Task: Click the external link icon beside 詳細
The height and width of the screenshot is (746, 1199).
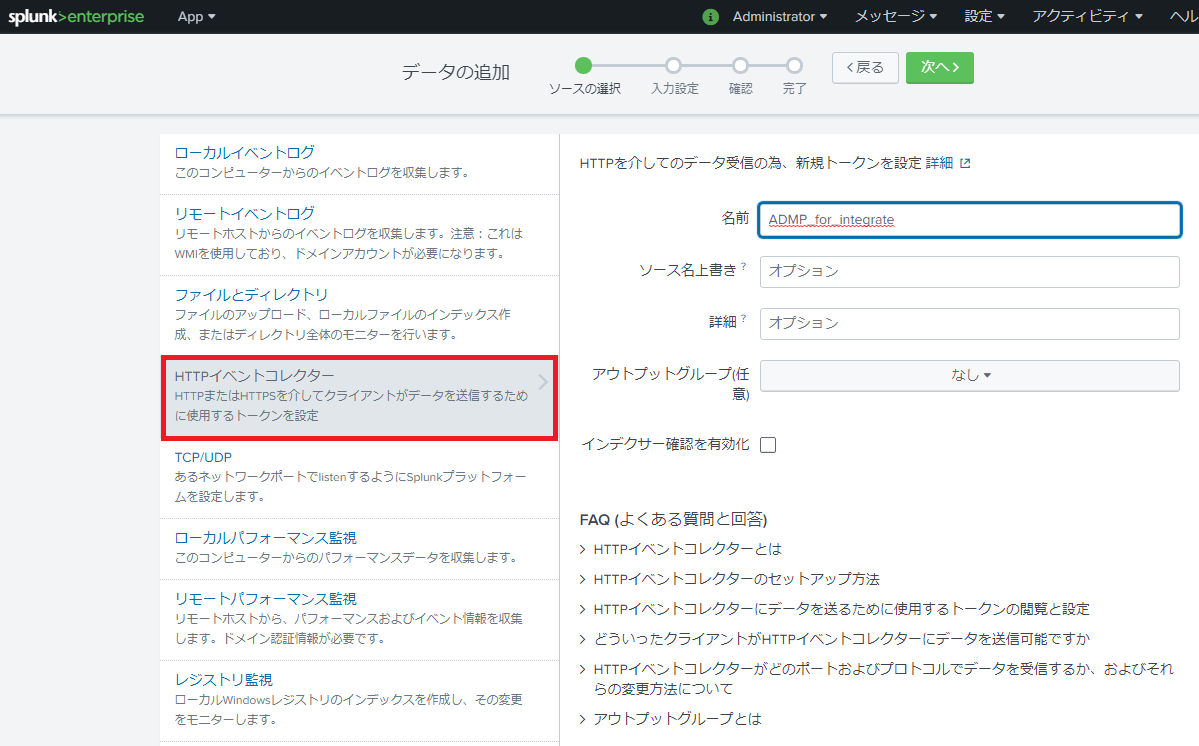Action: coord(965,163)
